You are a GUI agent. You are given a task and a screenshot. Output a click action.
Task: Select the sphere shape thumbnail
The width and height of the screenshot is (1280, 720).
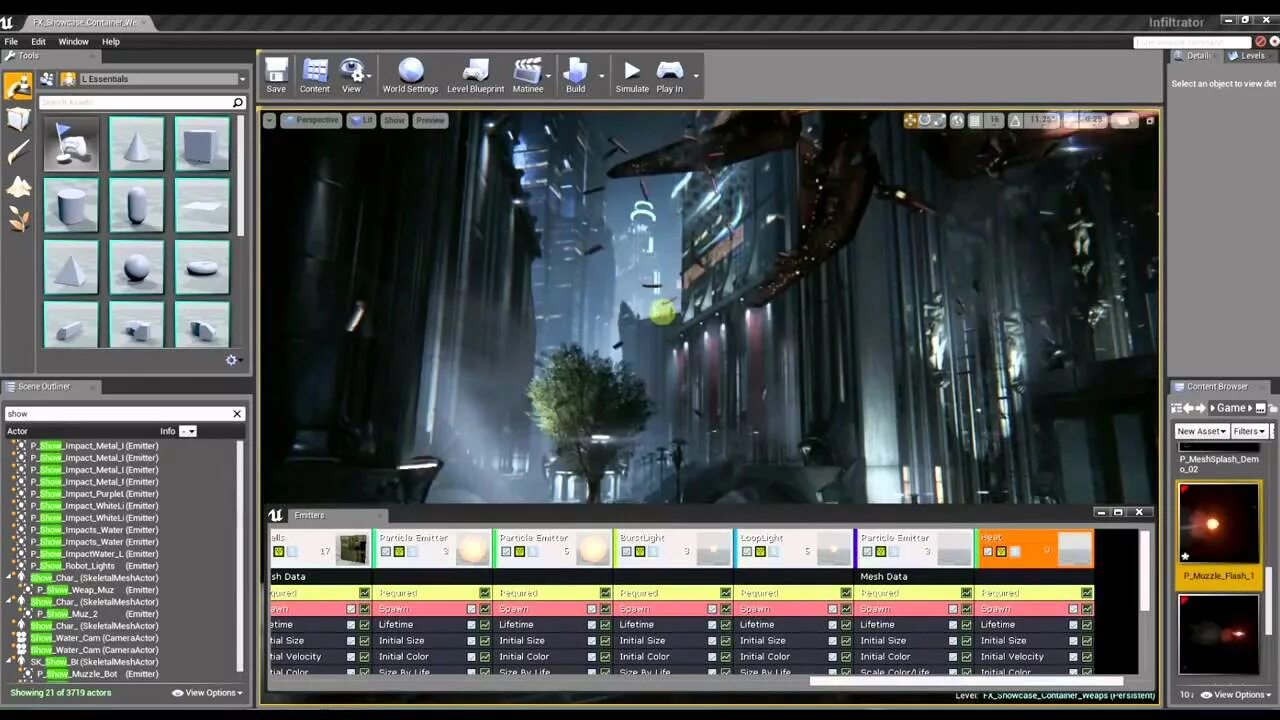pos(136,268)
